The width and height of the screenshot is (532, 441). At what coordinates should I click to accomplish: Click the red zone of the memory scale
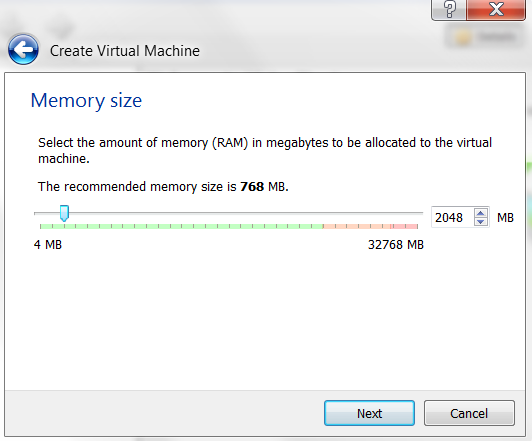pyautogui.click(x=405, y=226)
